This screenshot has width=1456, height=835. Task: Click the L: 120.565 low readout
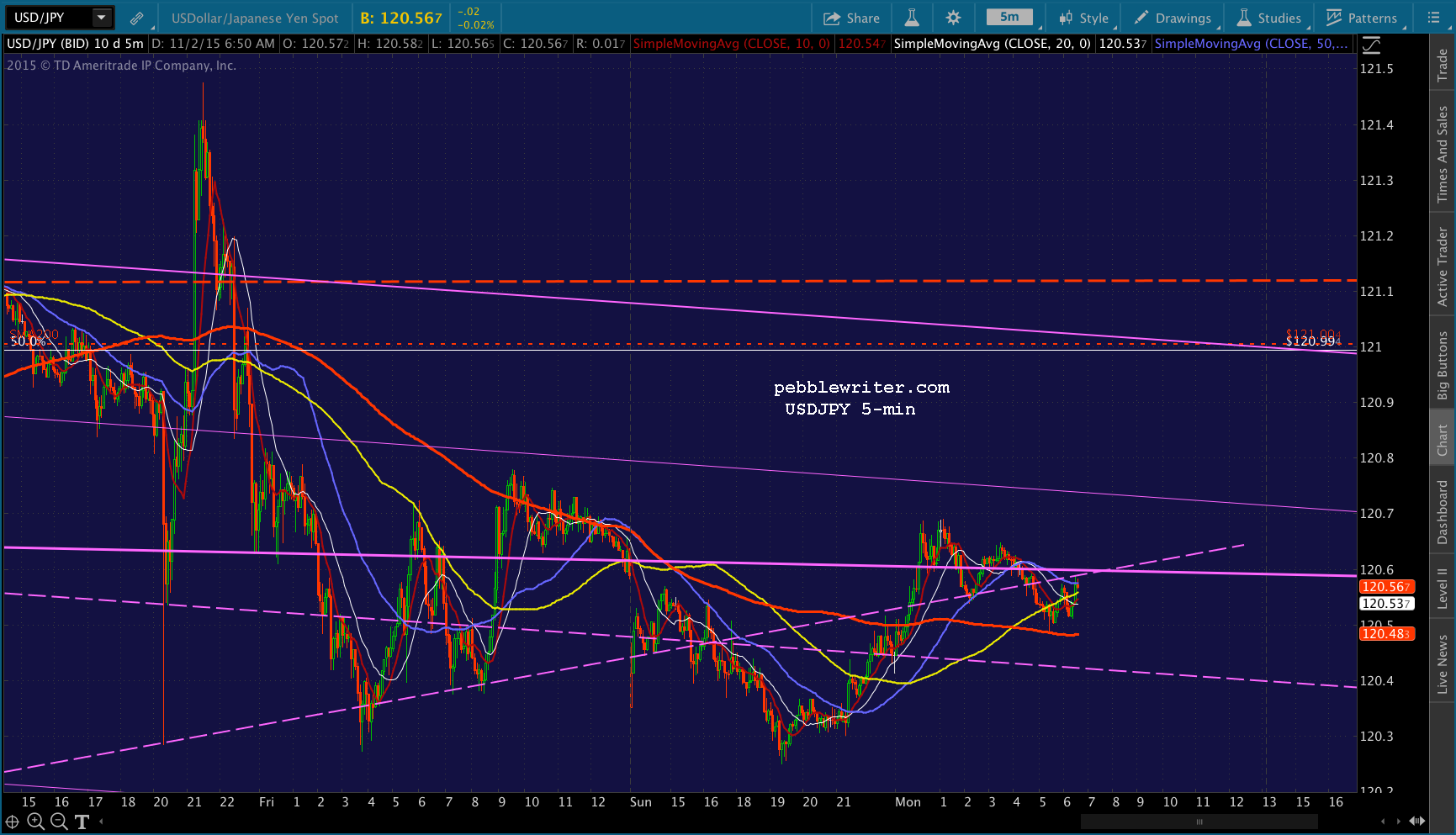[x=463, y=44]
